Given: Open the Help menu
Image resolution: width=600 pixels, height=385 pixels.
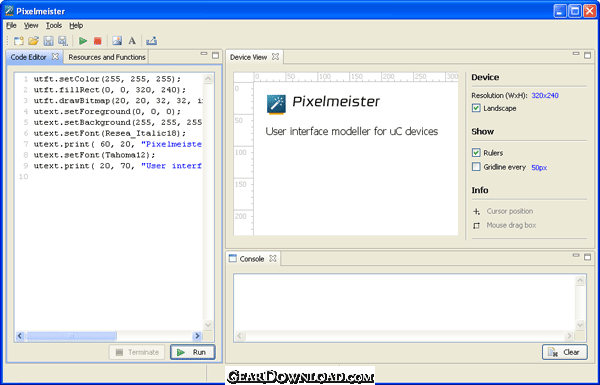Looking at the screenshot, I should click(76, 25).
